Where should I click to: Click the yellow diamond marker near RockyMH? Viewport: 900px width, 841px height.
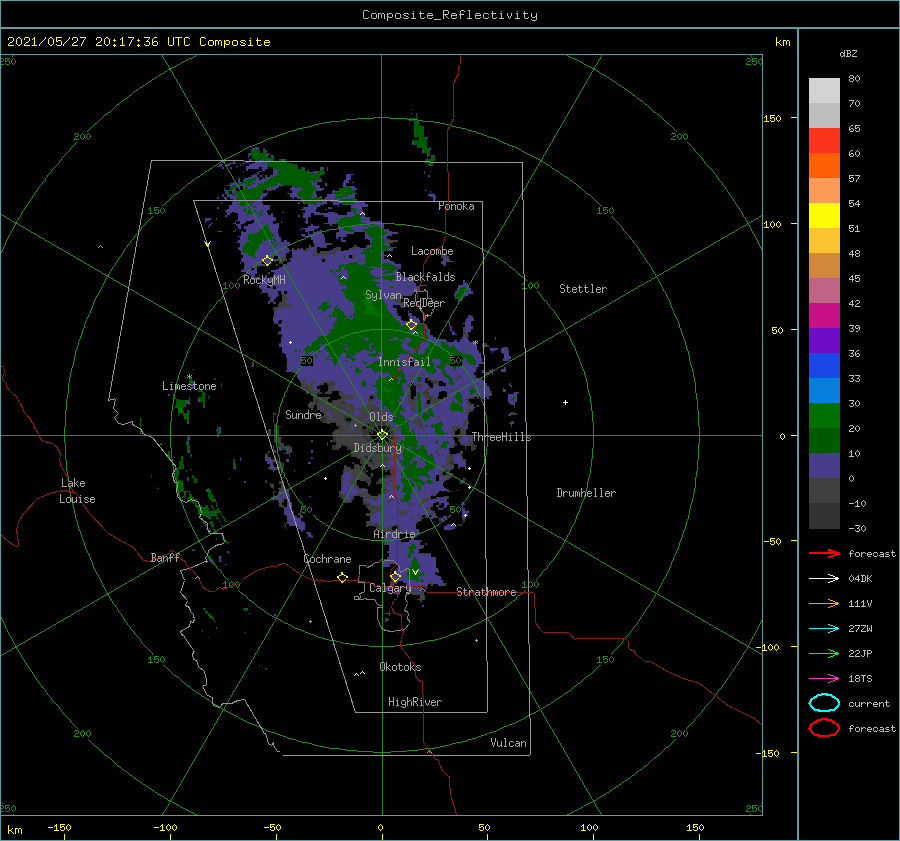point(267,261)
